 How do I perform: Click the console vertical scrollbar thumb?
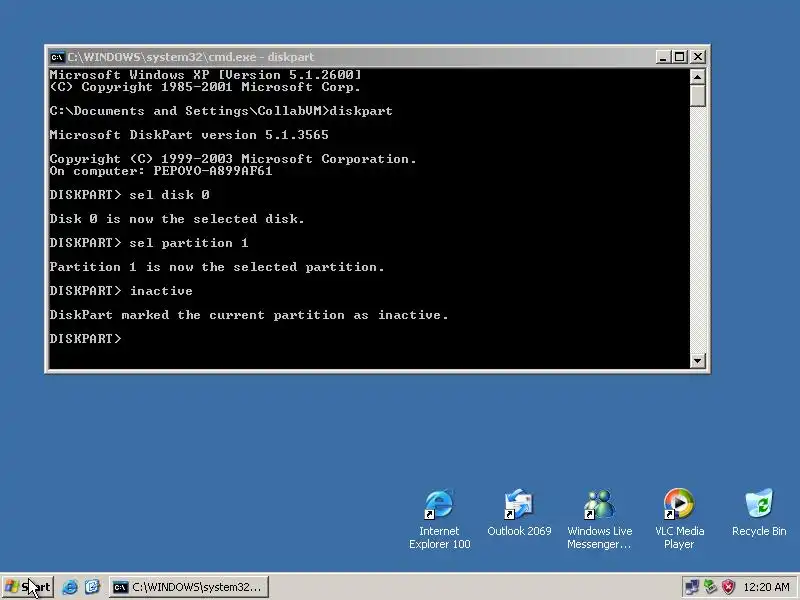pyautogui.click(x=697, y=96)
